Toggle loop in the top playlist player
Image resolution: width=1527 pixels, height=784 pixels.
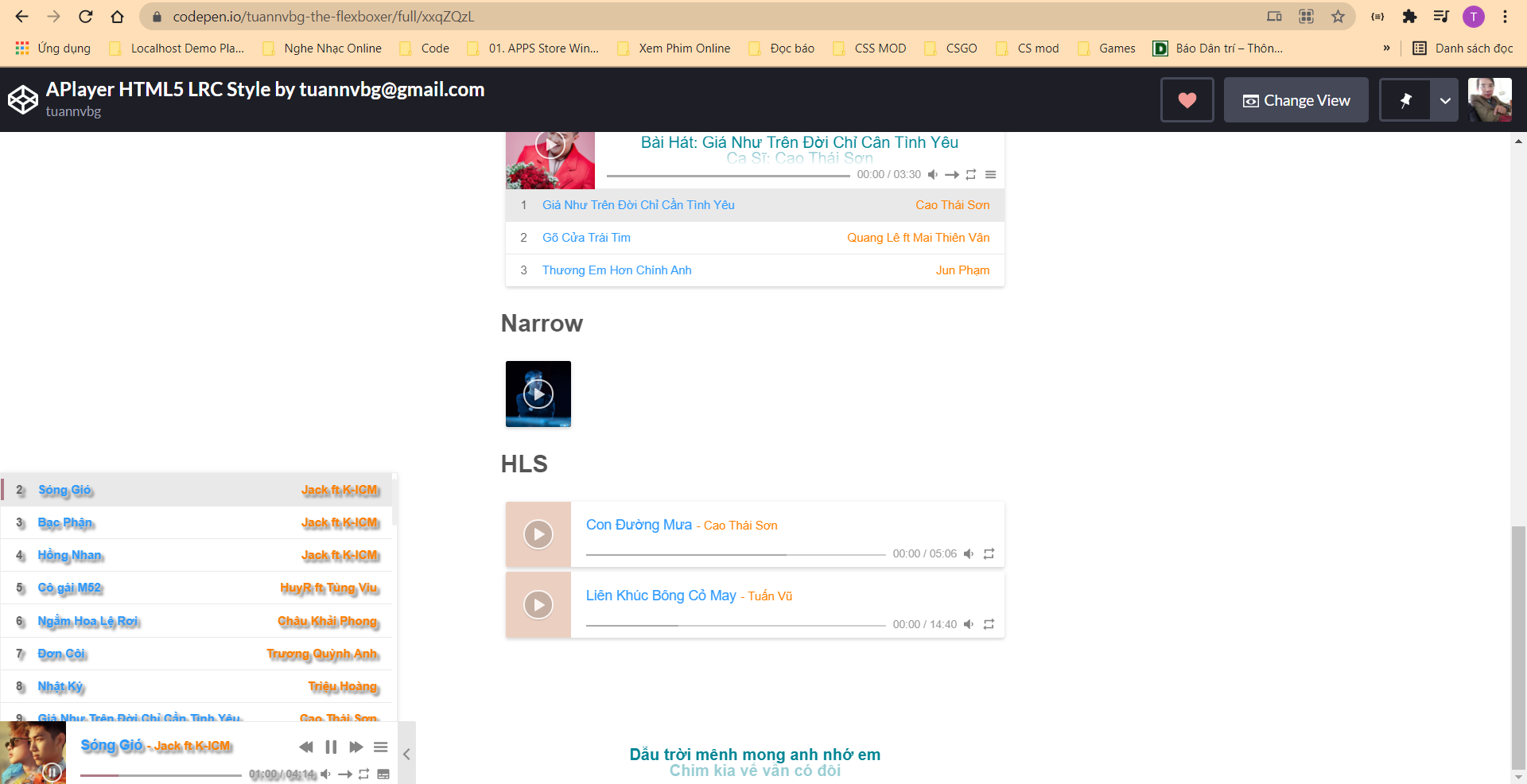tap(971, 174)
